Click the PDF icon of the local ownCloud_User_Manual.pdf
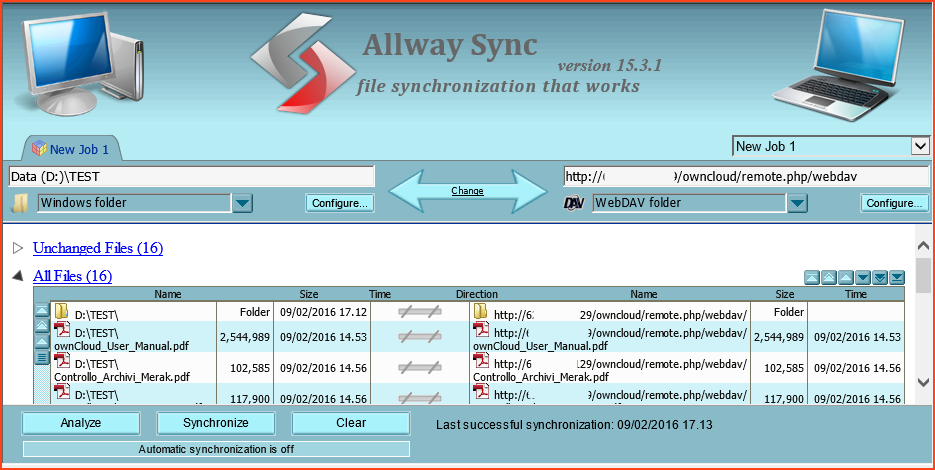Screen dimensions: 935x470 62,330
